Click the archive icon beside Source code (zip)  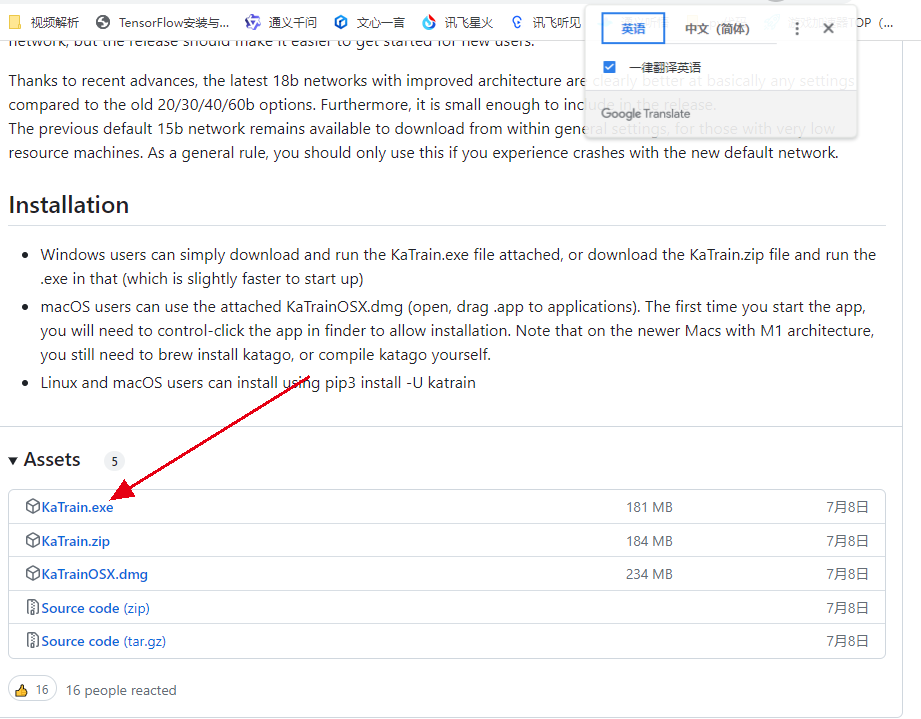pyautogui.click(x=33, y=607)
